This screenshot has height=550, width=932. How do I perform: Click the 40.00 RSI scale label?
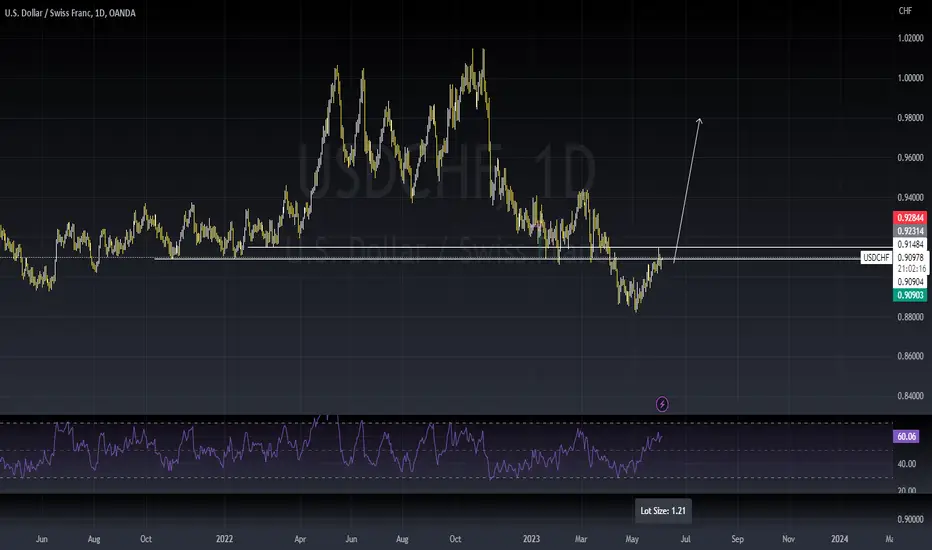point(906,464)
